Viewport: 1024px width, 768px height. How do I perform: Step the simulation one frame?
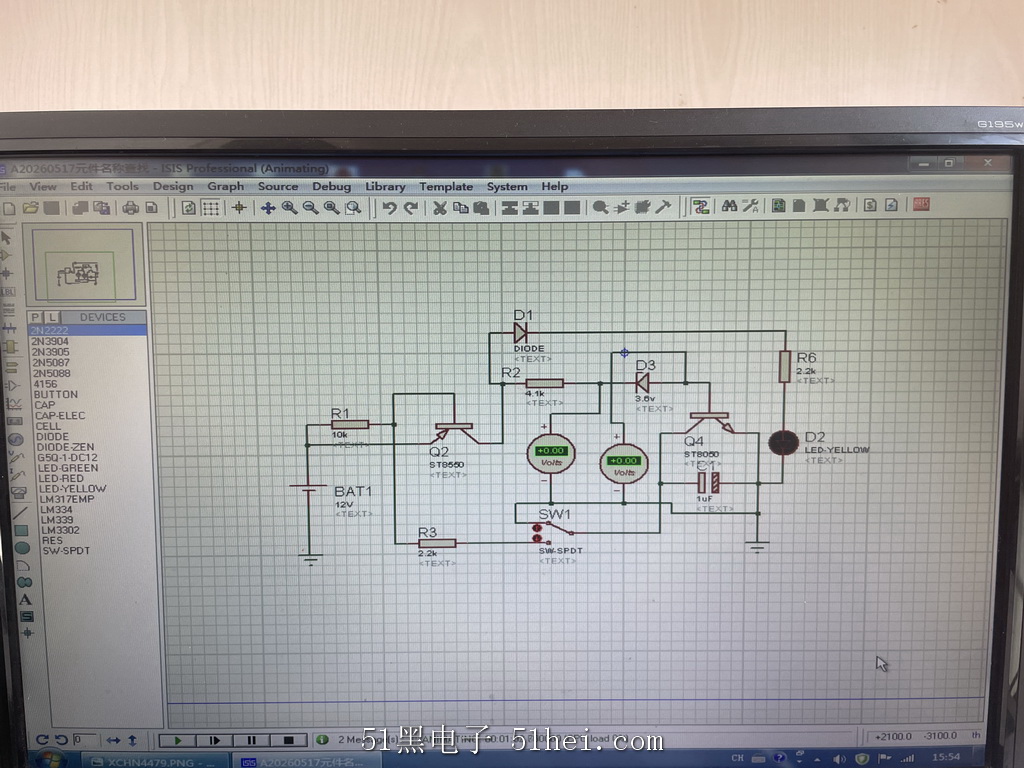[214, 740]
